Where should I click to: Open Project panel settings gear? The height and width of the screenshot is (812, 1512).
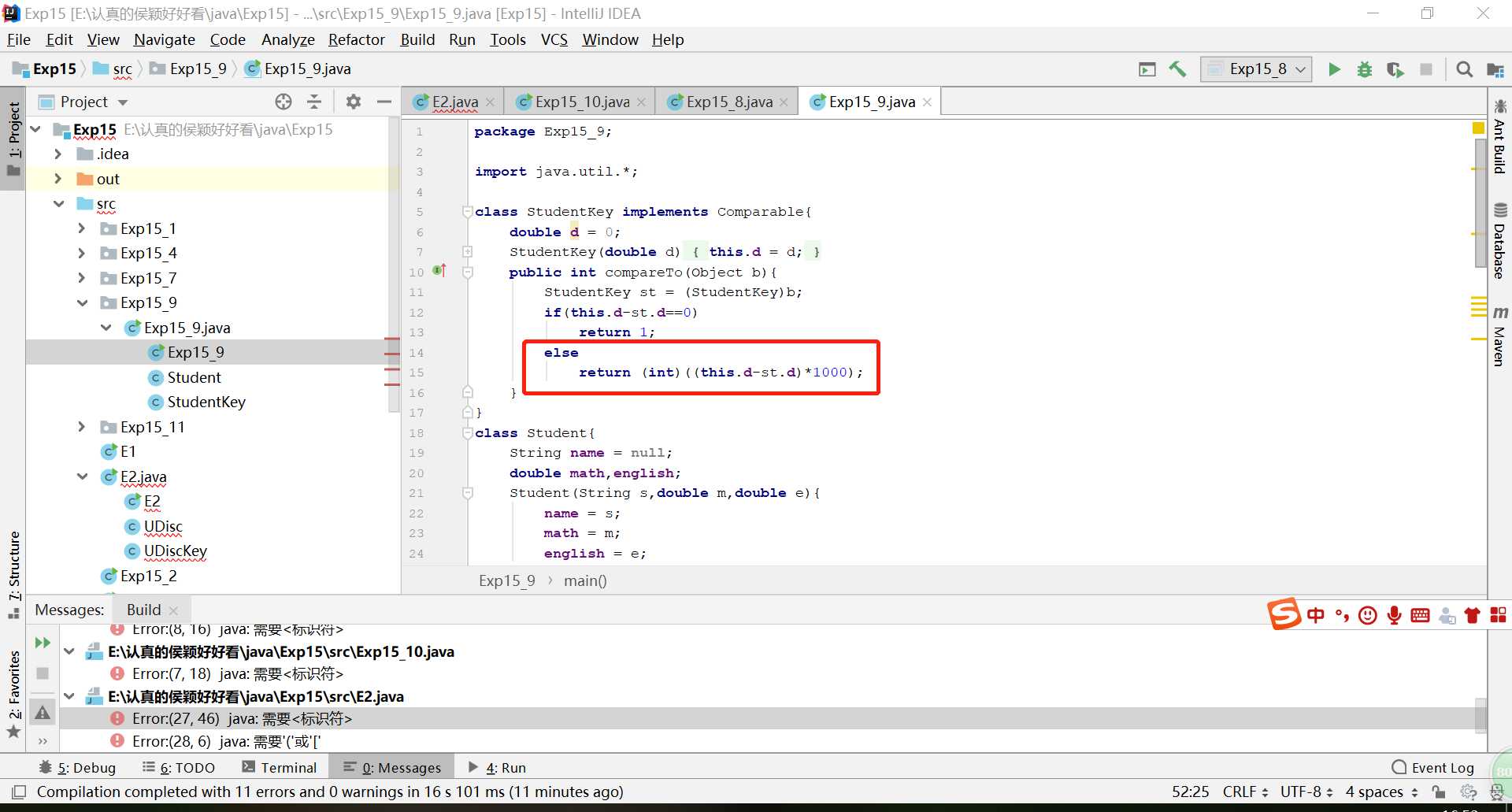(x=354, y=102)
